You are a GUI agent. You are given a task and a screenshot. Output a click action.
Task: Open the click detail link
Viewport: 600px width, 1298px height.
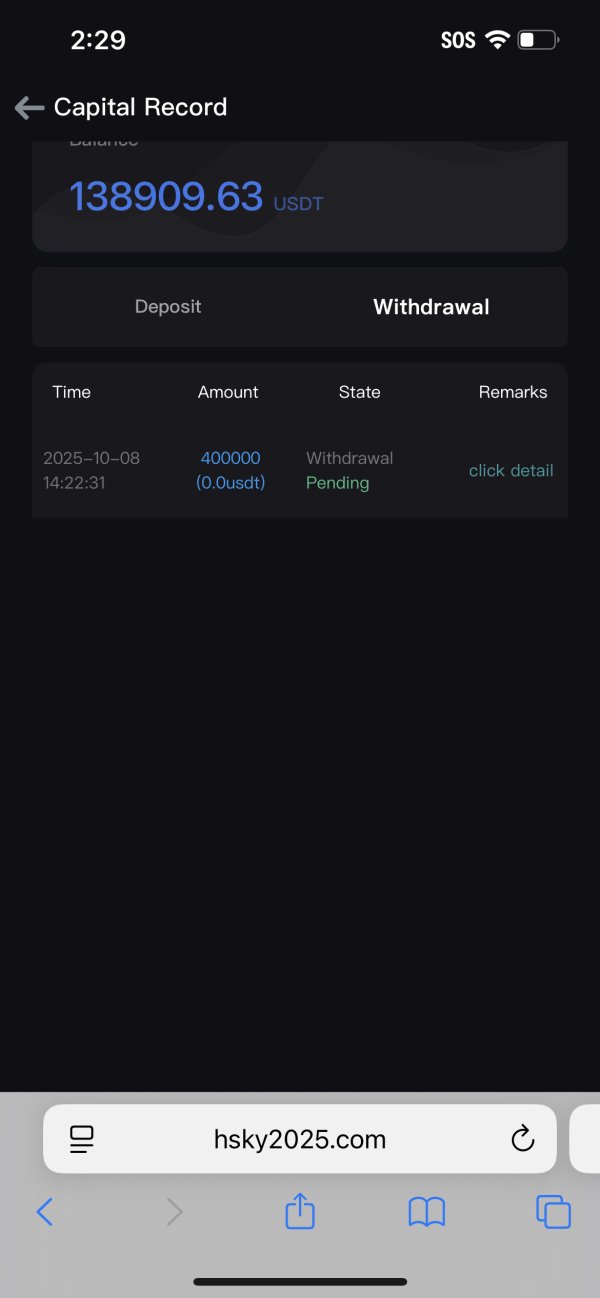pos(511,471)
